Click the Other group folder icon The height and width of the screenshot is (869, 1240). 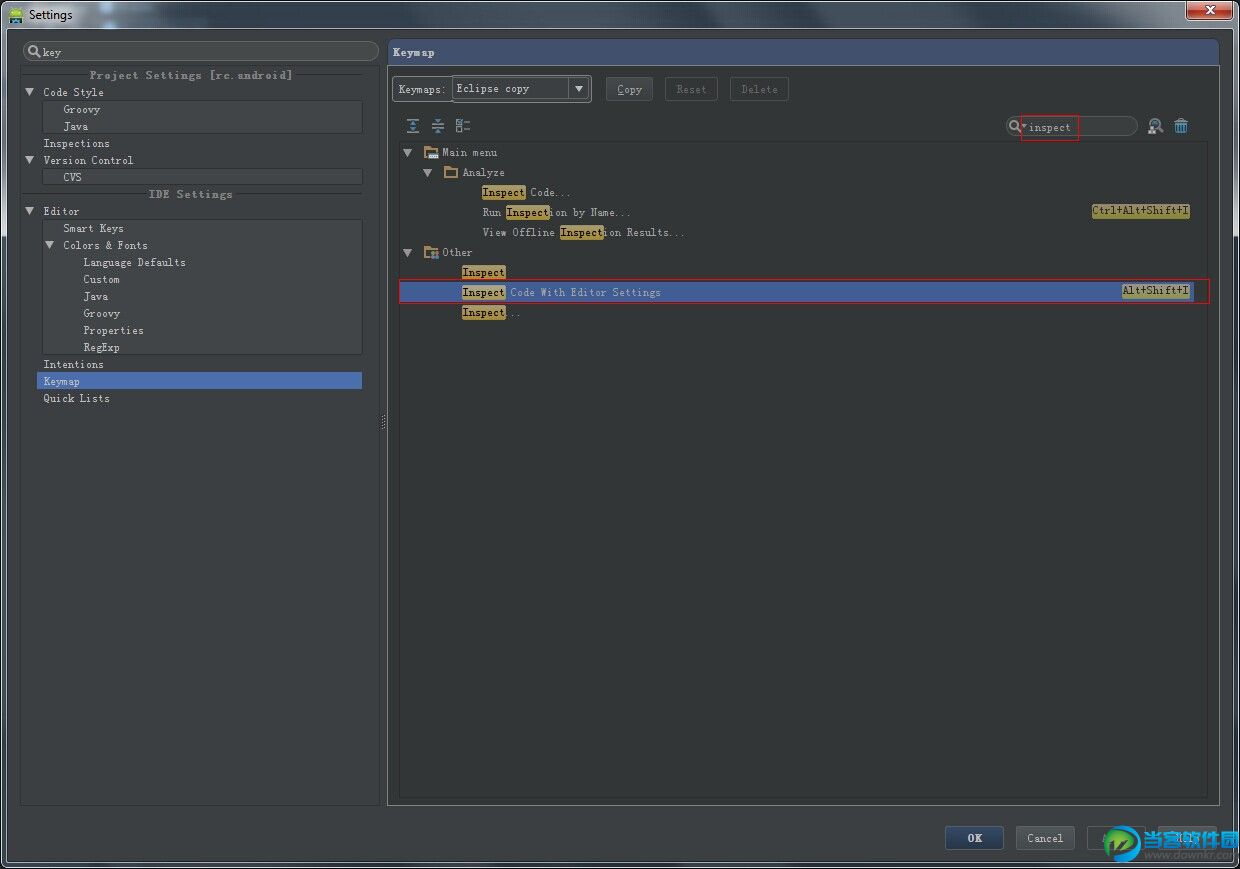[431, 252]
